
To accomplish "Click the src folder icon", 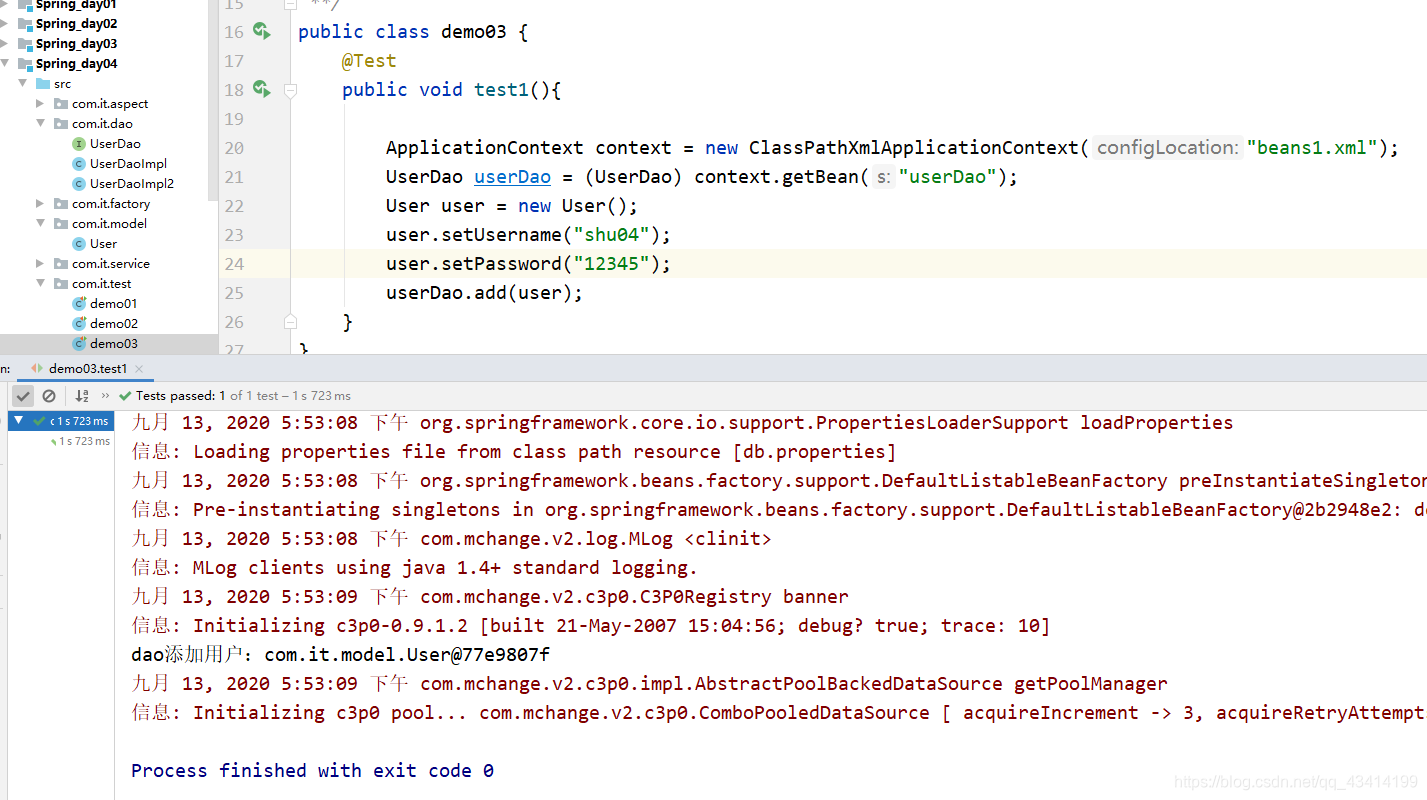I will (43, 83).
